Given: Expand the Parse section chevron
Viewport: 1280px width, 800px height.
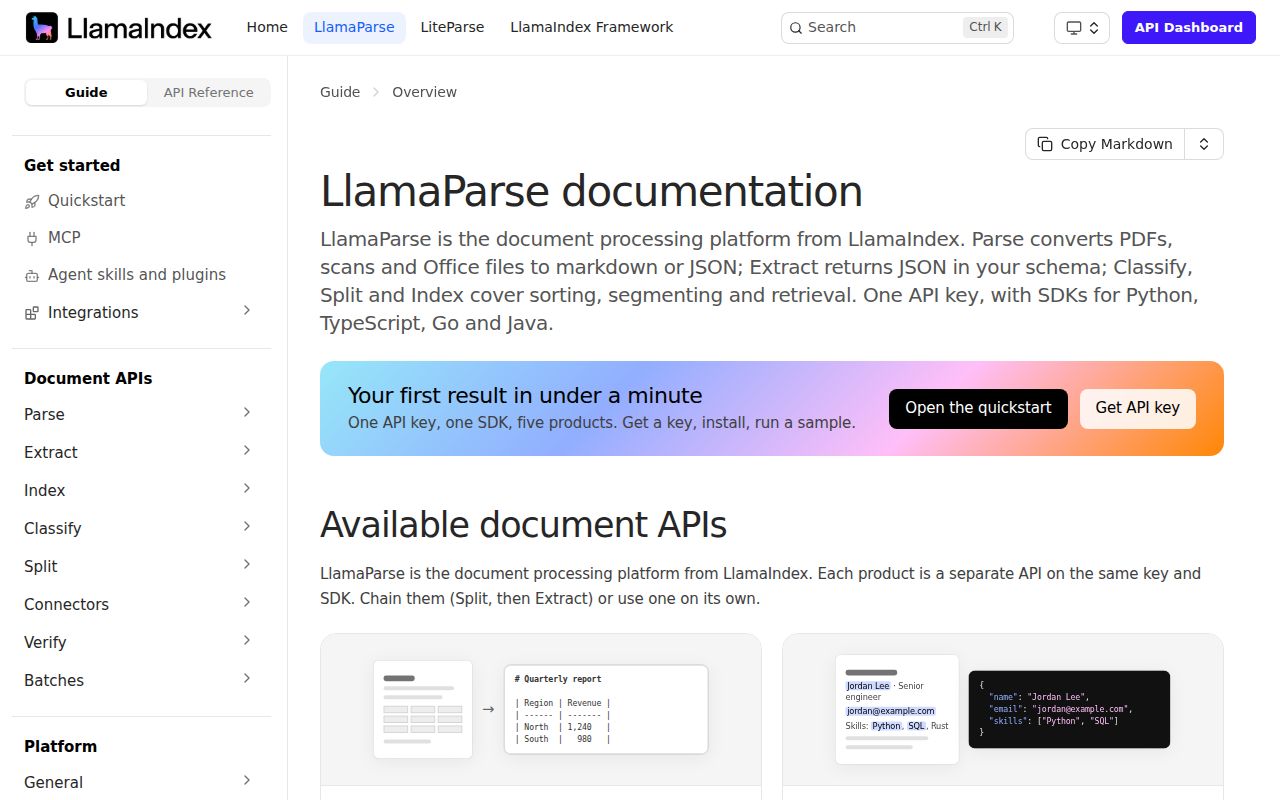Looking at the screenshot, I should click(247, 413).
